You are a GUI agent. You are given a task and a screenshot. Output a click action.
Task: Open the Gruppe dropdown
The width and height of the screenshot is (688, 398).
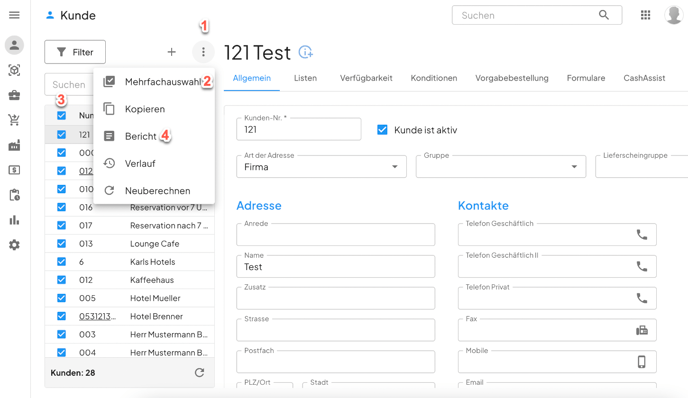click(x=501, y=166)
